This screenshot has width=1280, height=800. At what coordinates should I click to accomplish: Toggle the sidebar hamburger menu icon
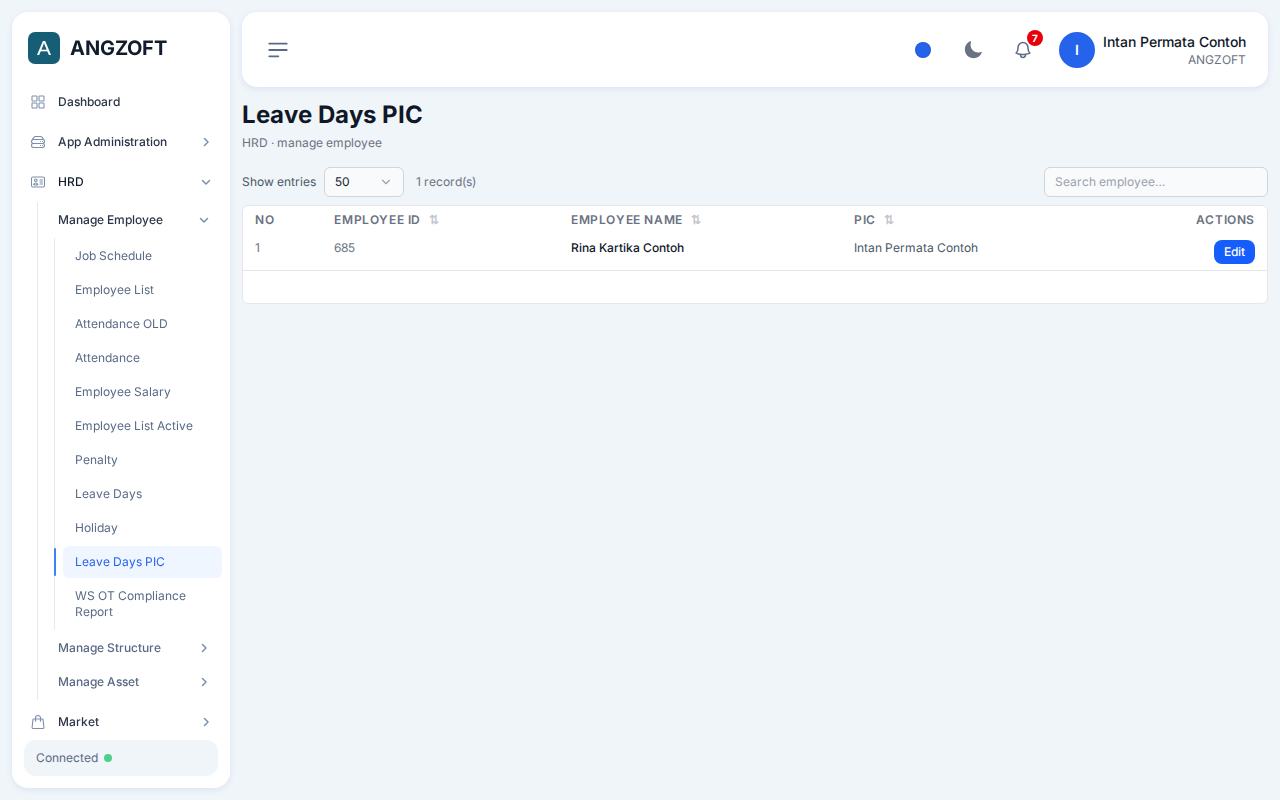click(x=278, y=50)
